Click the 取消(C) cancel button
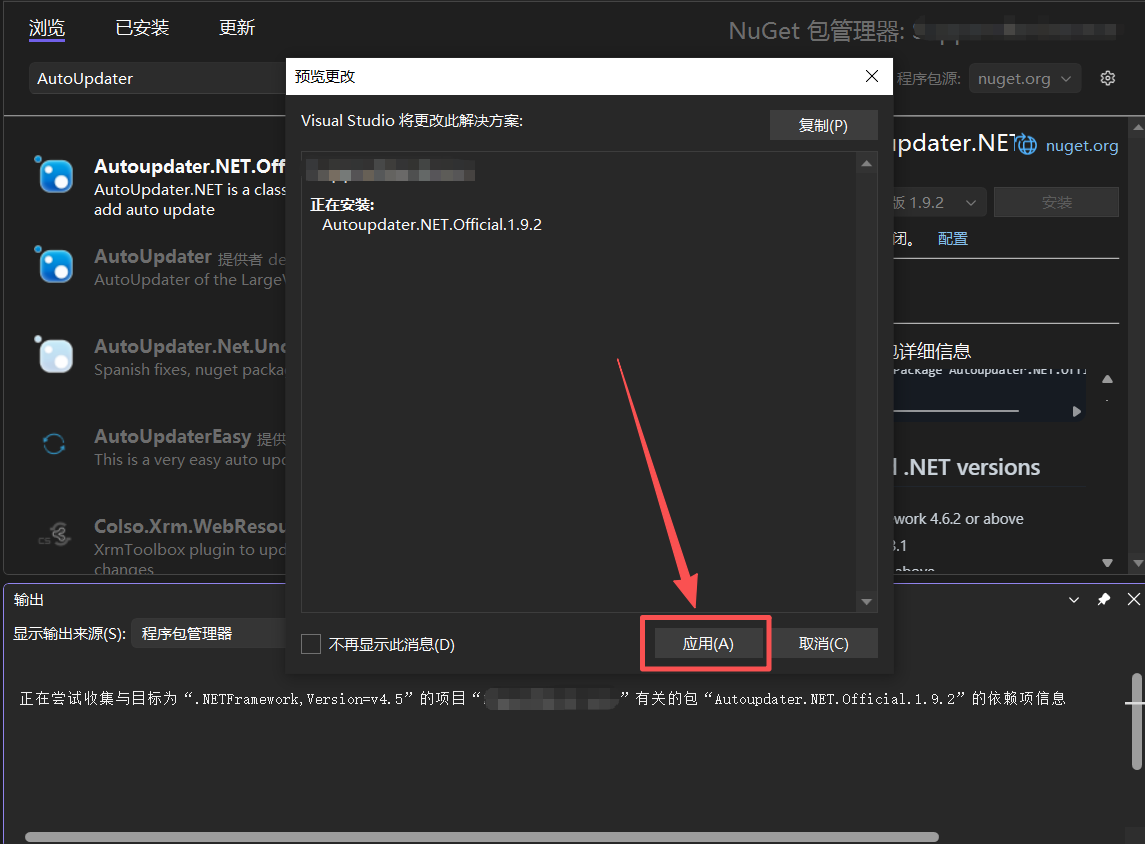Screen dimensions: 1145x844 [823, 643]
